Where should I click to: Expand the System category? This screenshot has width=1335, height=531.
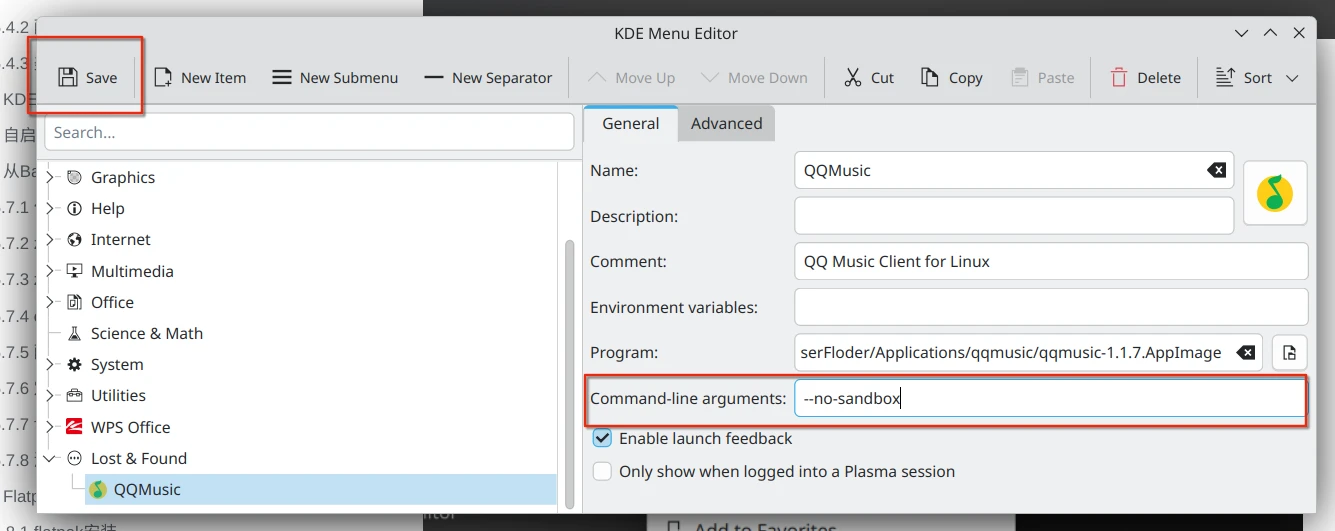50,365
